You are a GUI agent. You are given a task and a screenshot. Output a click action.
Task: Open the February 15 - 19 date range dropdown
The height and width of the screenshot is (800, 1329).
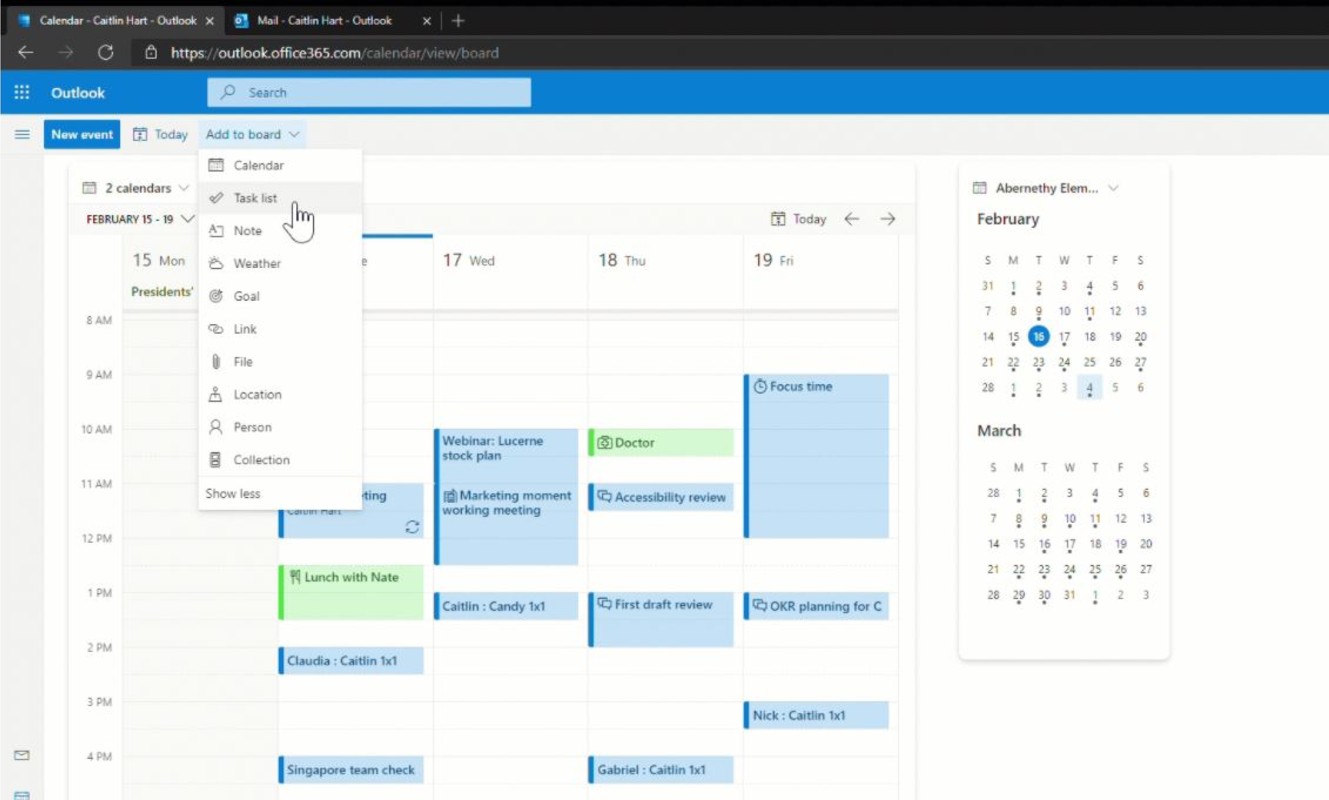coord(139,219)
